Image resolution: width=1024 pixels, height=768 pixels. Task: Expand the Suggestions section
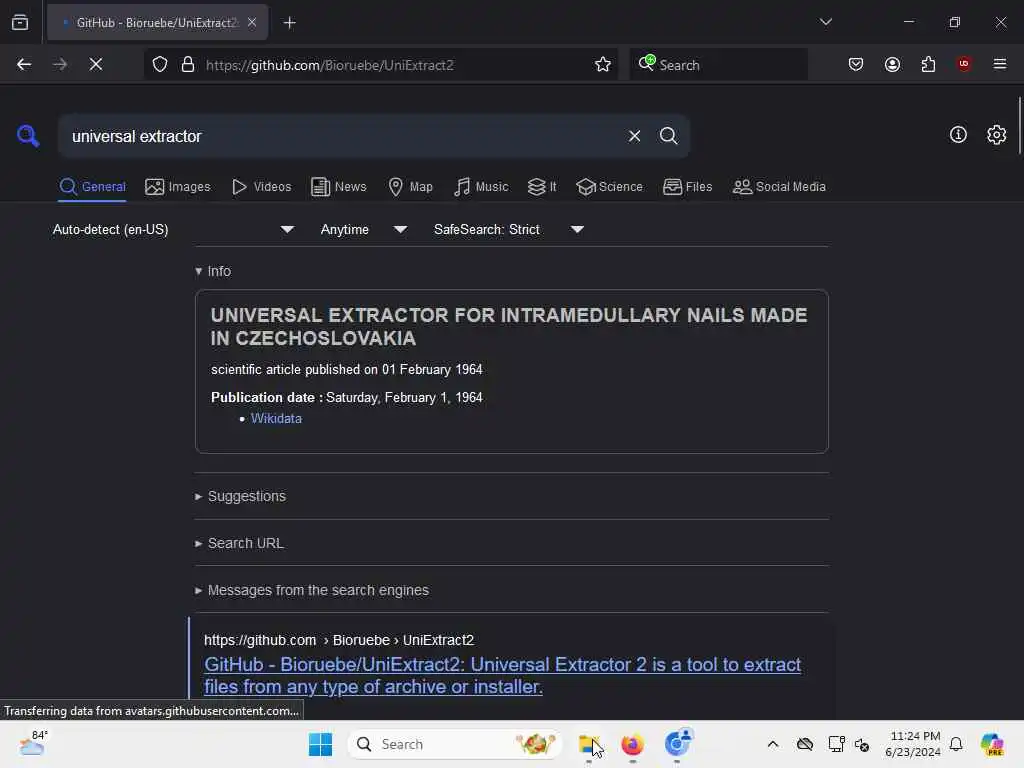(x=240, y=496)
